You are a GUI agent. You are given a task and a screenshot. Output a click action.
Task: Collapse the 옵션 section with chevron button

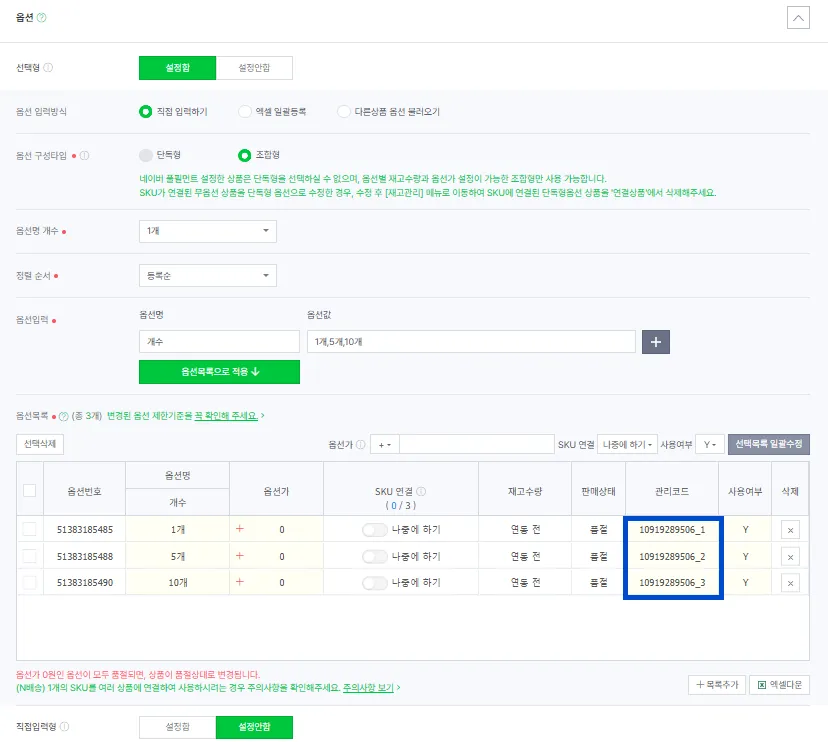tap(798, 18)
